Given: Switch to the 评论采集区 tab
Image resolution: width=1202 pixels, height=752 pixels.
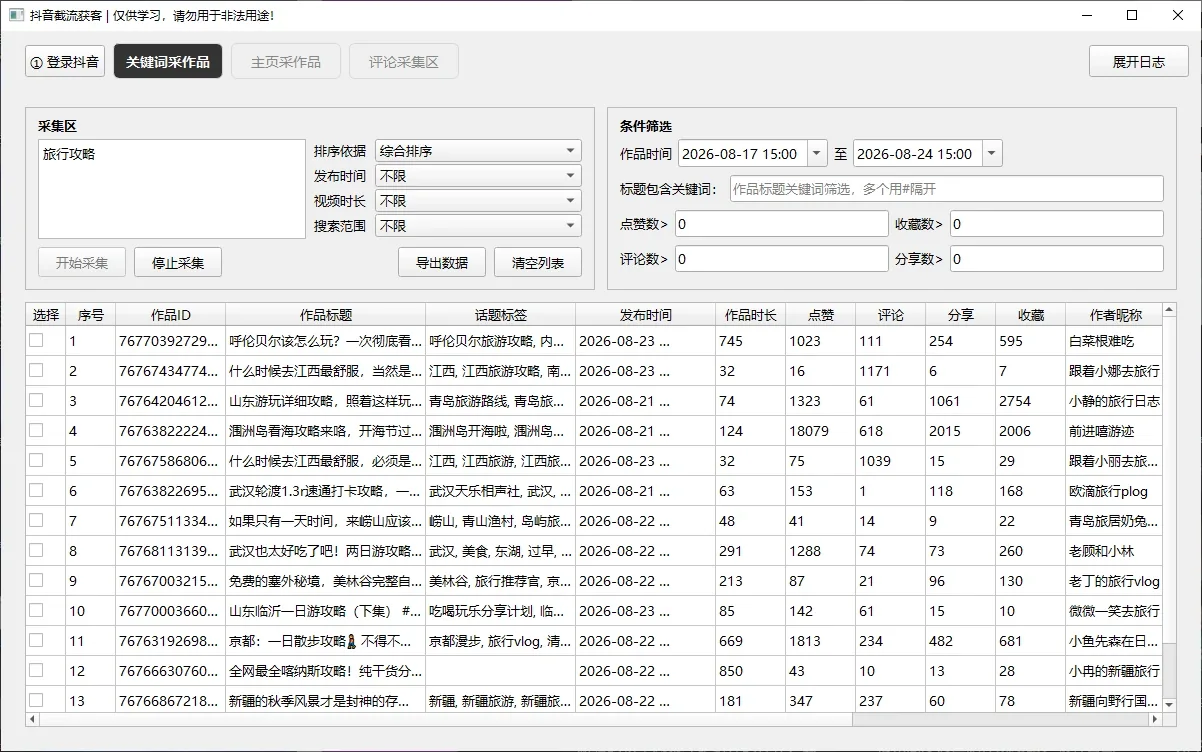Looking at the screenshot, I should pyautogui.click(x=404, y=62).
